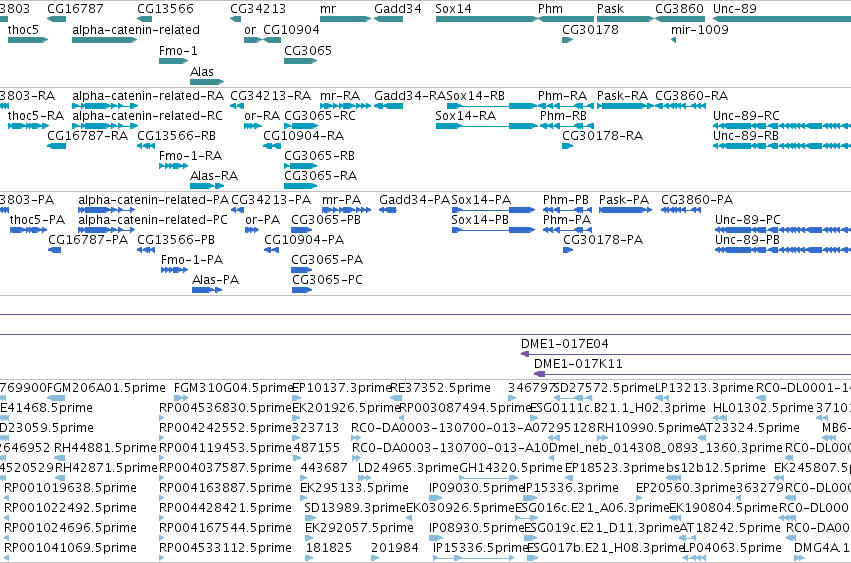Select the Alas gene feature label
The height and width of the screenshot is (563, 851).
click(x=201, y=72)
